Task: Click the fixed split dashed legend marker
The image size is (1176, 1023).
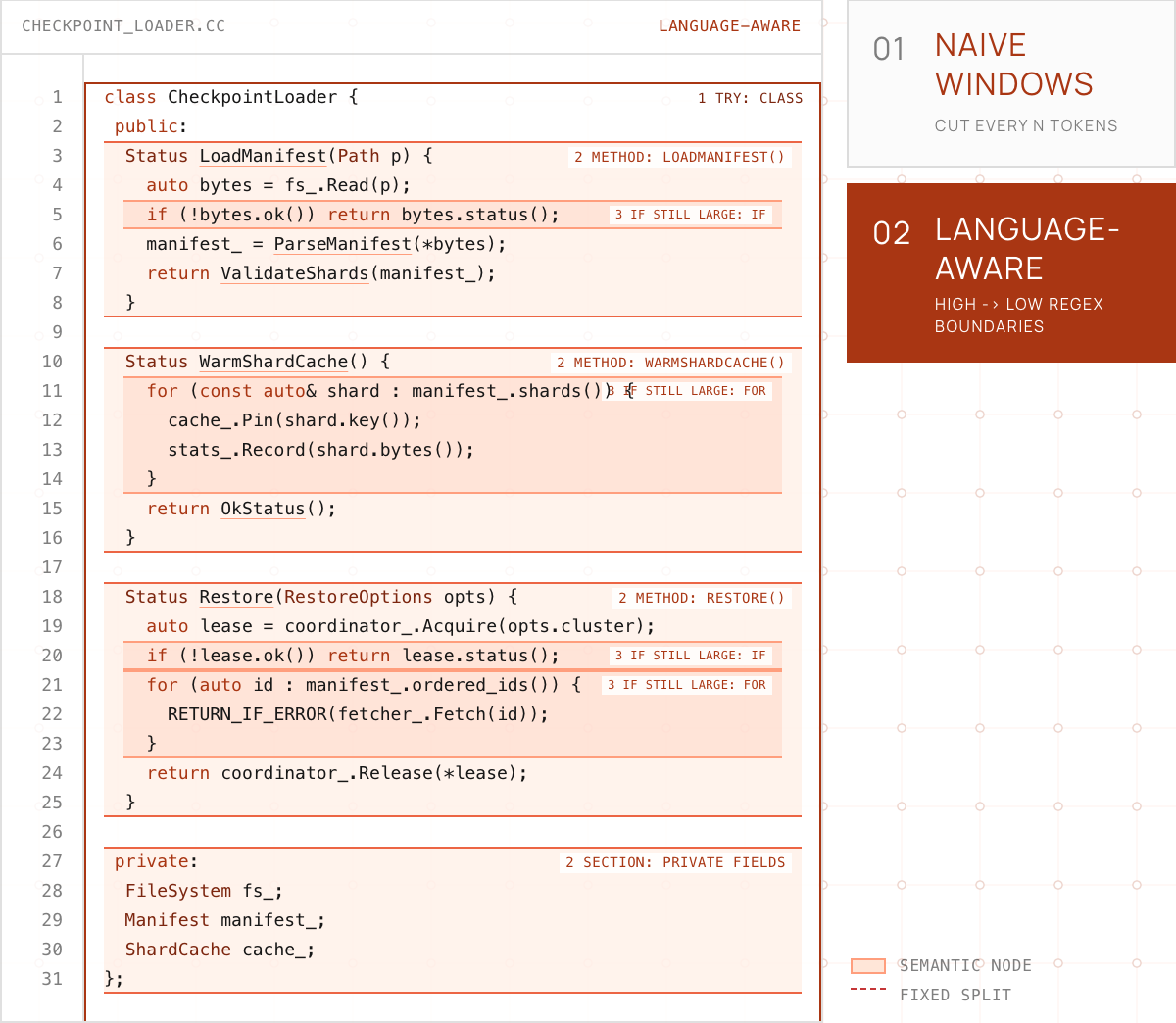Action: 868,990
